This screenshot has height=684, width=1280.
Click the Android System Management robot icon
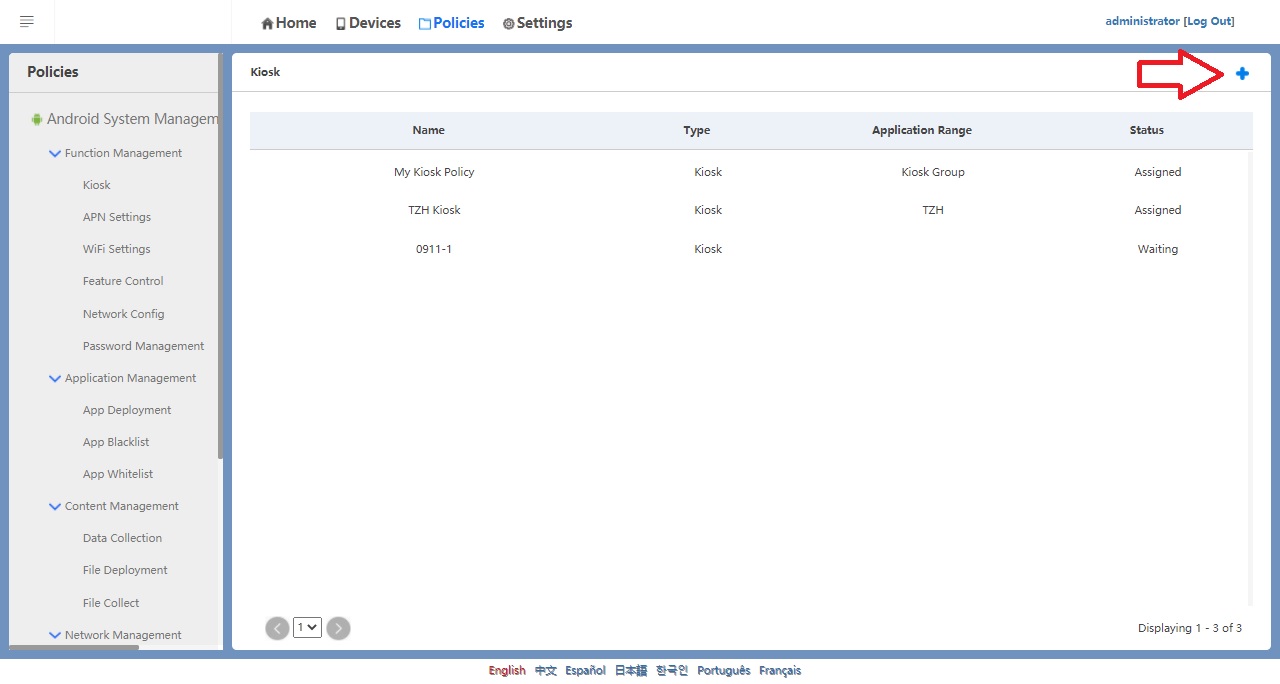click(x=37, y=119)
